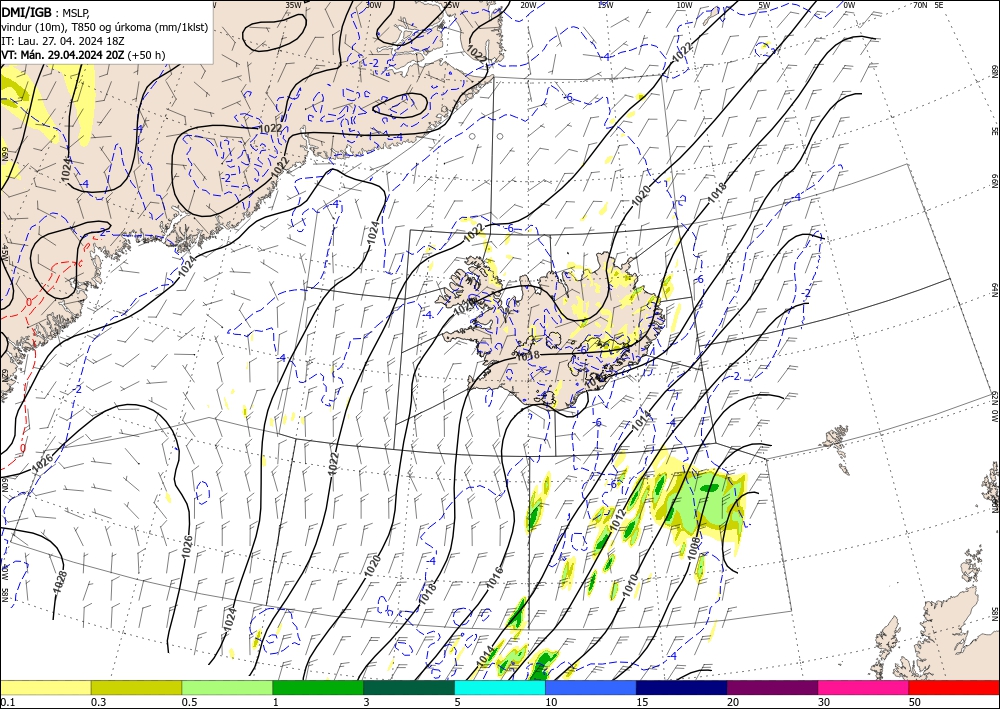The height and width of the screenshot is (709, 1000).
Task: Click the "DMI/IGB" title text
Action: (27, 12)
